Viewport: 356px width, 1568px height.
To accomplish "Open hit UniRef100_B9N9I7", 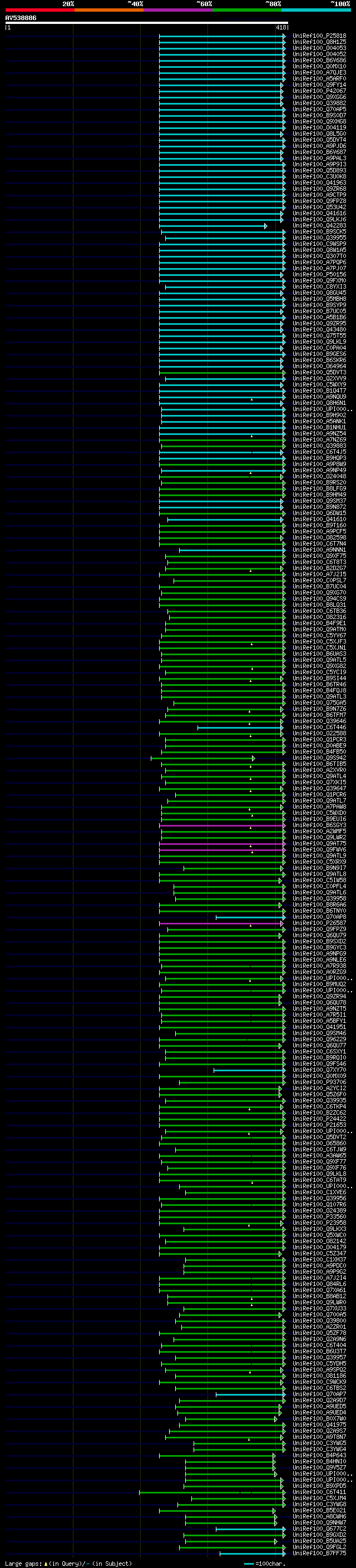I will [319, 869].
